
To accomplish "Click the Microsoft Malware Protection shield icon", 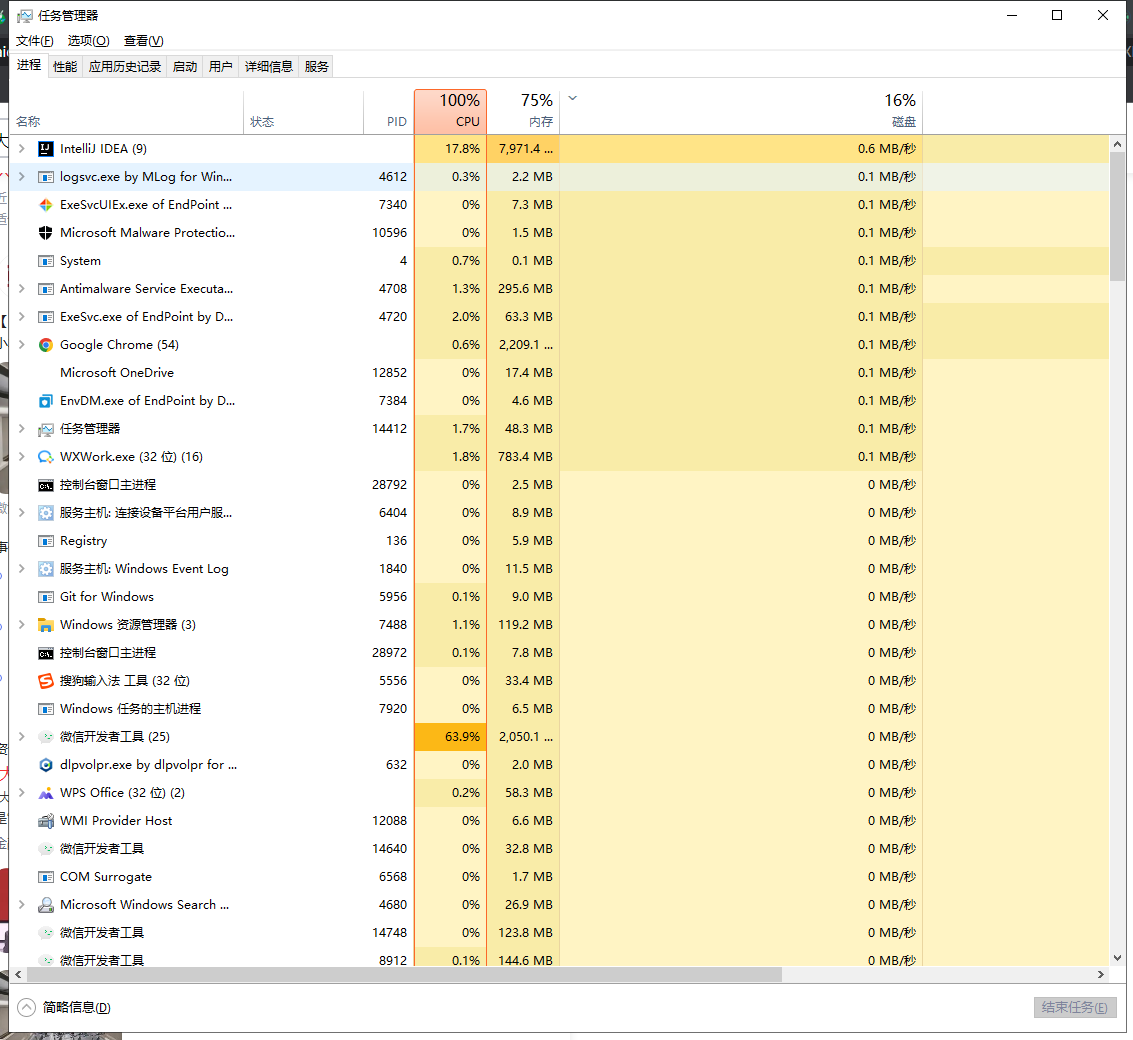I will click(46, 233).
